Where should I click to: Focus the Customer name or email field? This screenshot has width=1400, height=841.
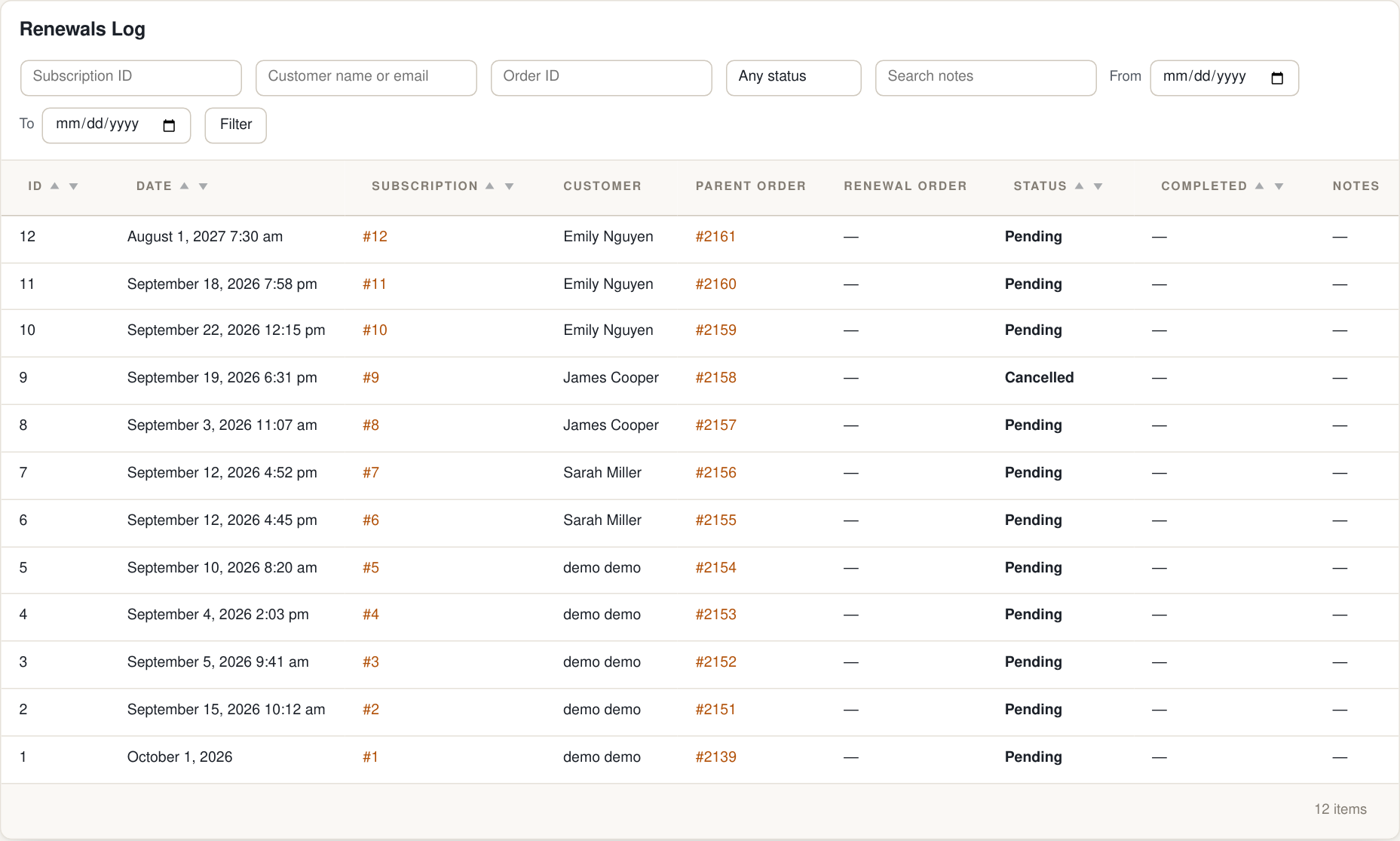coord(366,78)
